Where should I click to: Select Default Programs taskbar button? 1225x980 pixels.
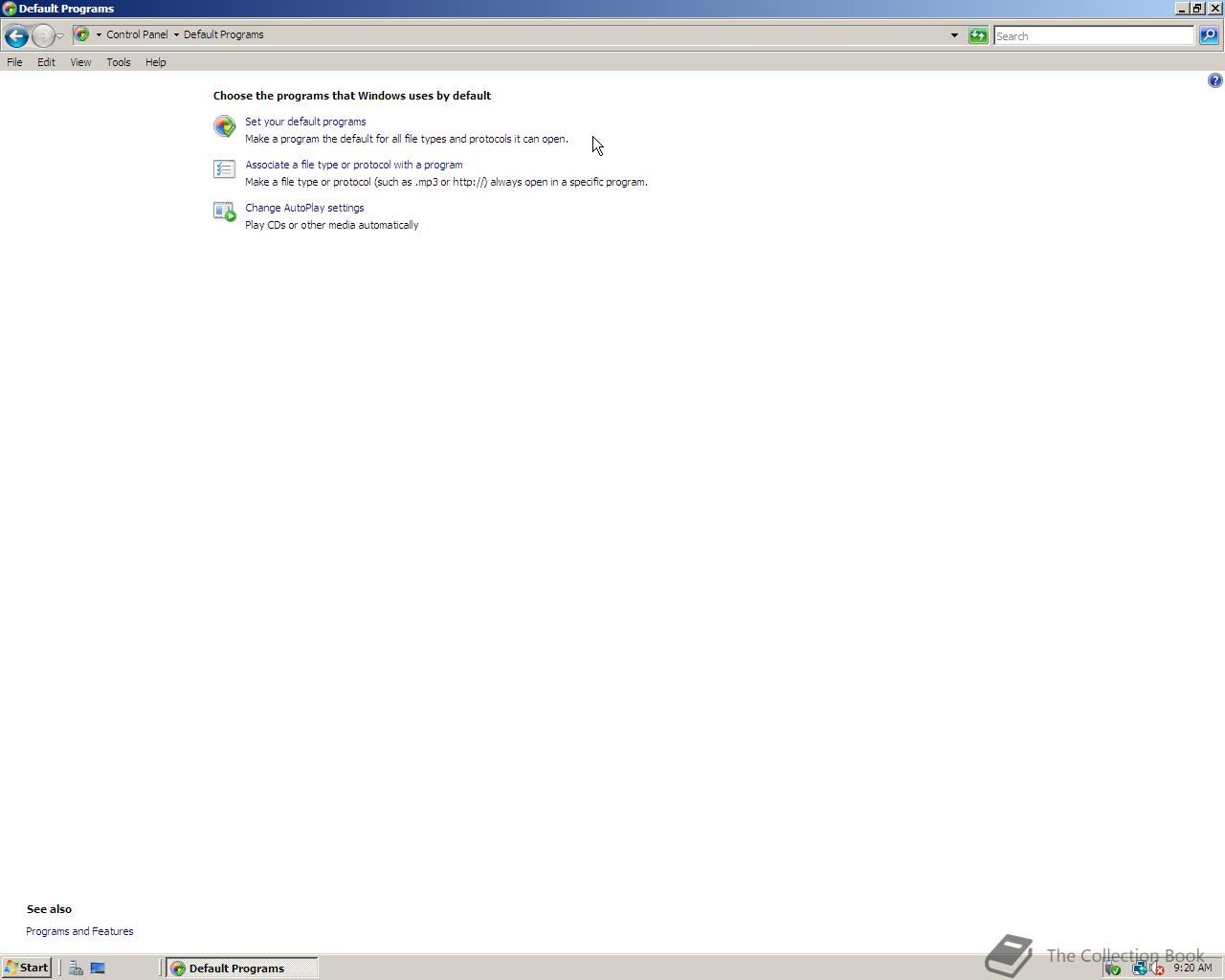tap(241, 968)
